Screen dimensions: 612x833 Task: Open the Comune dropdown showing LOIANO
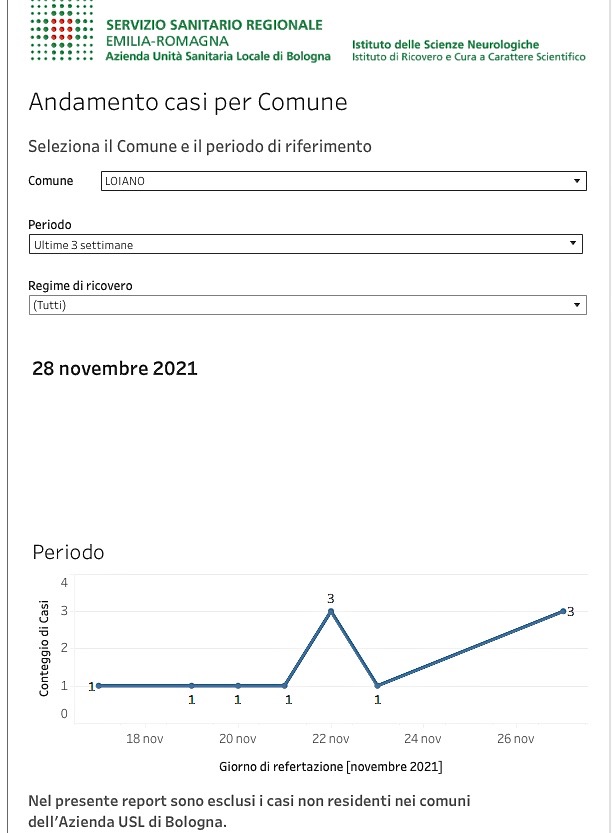[344, 181]
